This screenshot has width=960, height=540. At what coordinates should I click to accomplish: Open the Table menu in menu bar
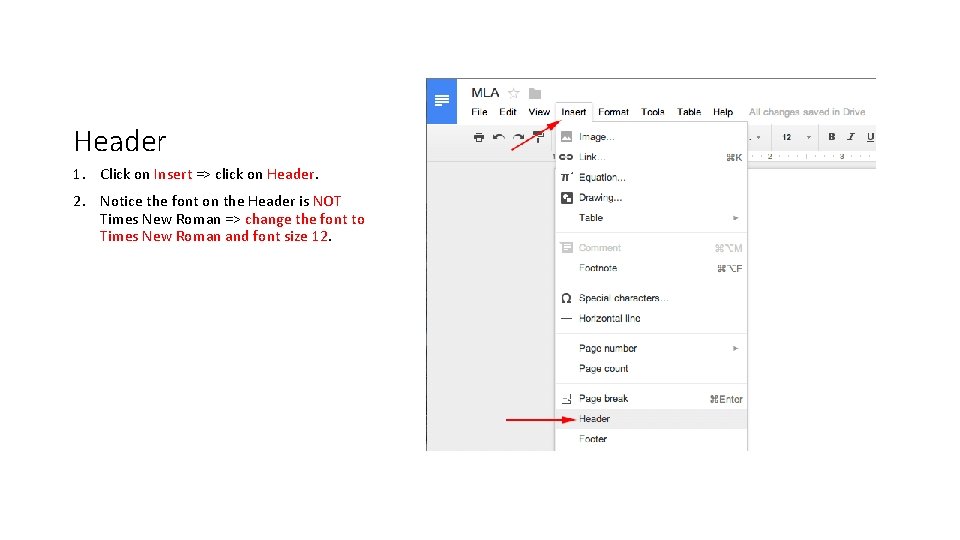689,112
